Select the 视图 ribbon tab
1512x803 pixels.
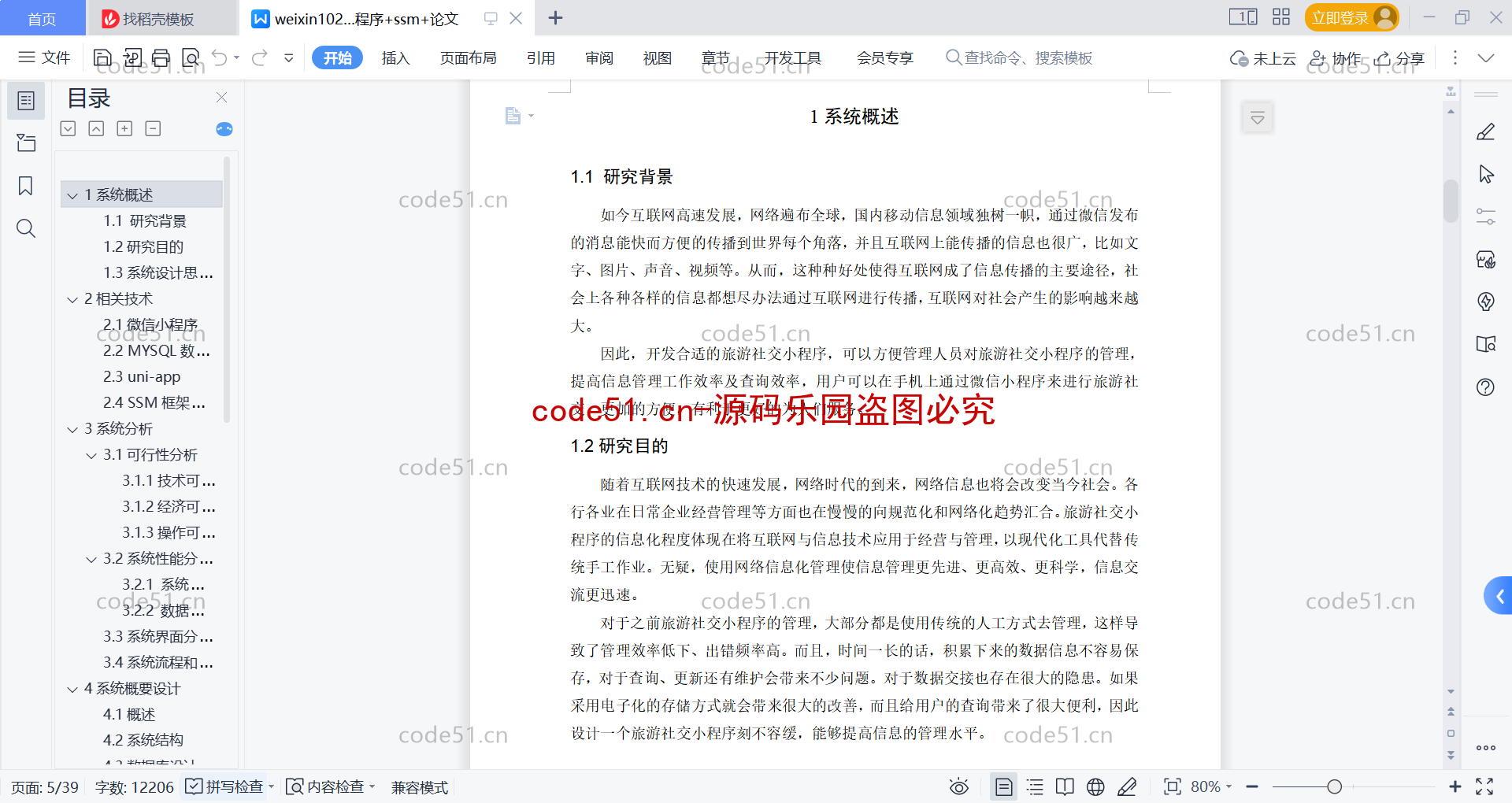coord(657,57)
